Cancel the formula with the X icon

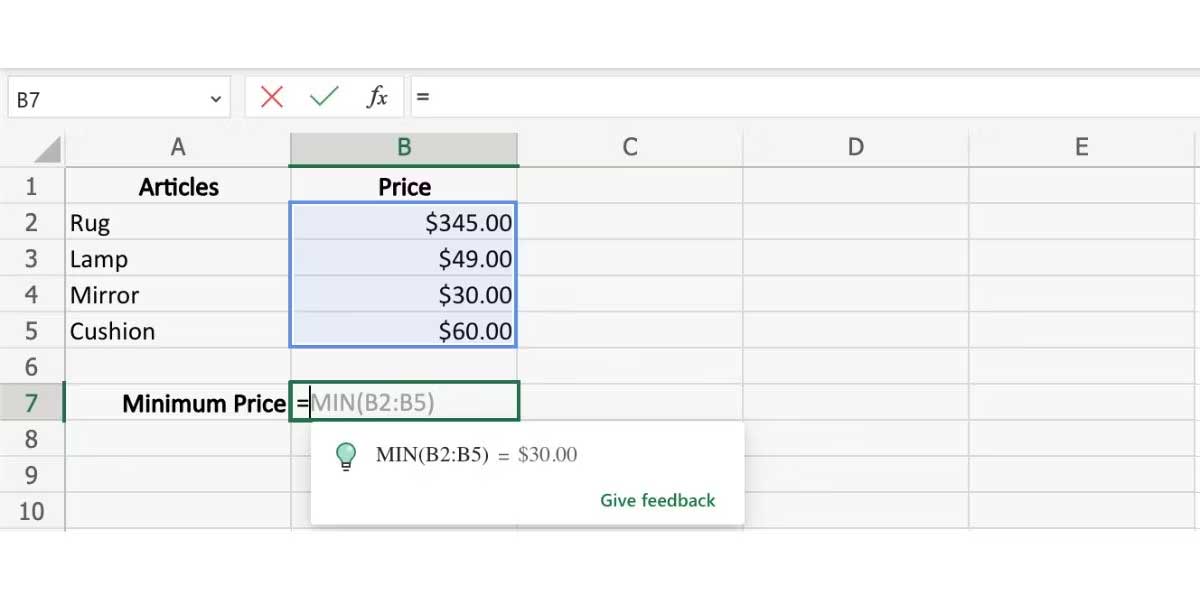click(271, 96)
